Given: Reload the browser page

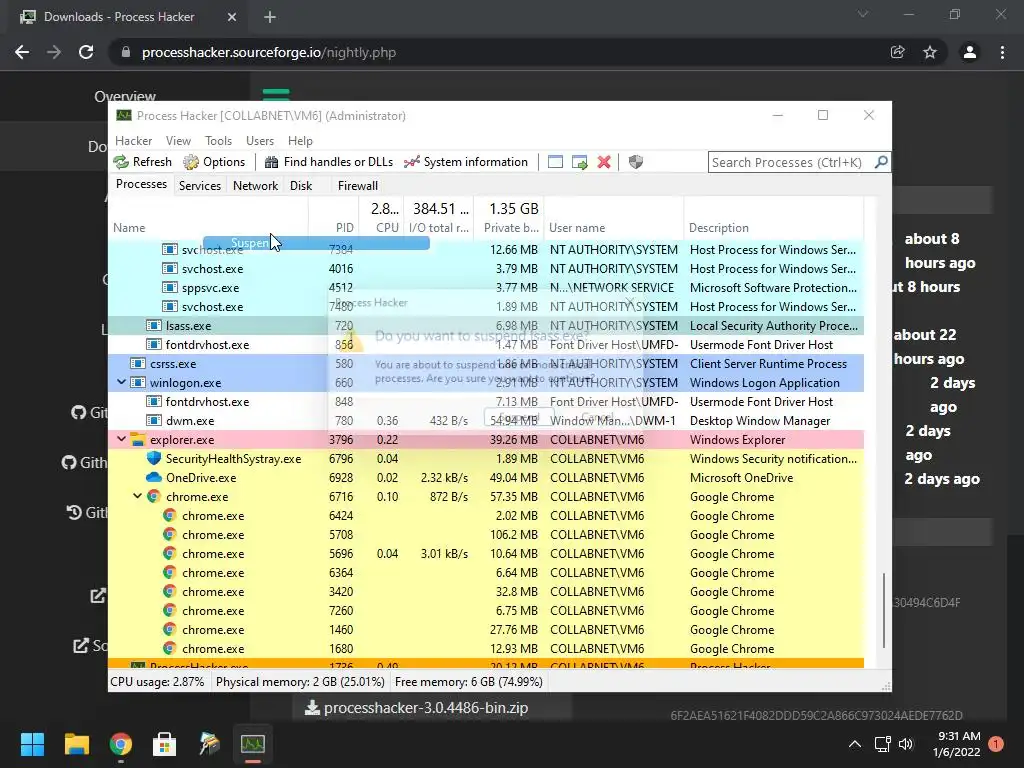Looking at the screenshot, I should 86,52.
